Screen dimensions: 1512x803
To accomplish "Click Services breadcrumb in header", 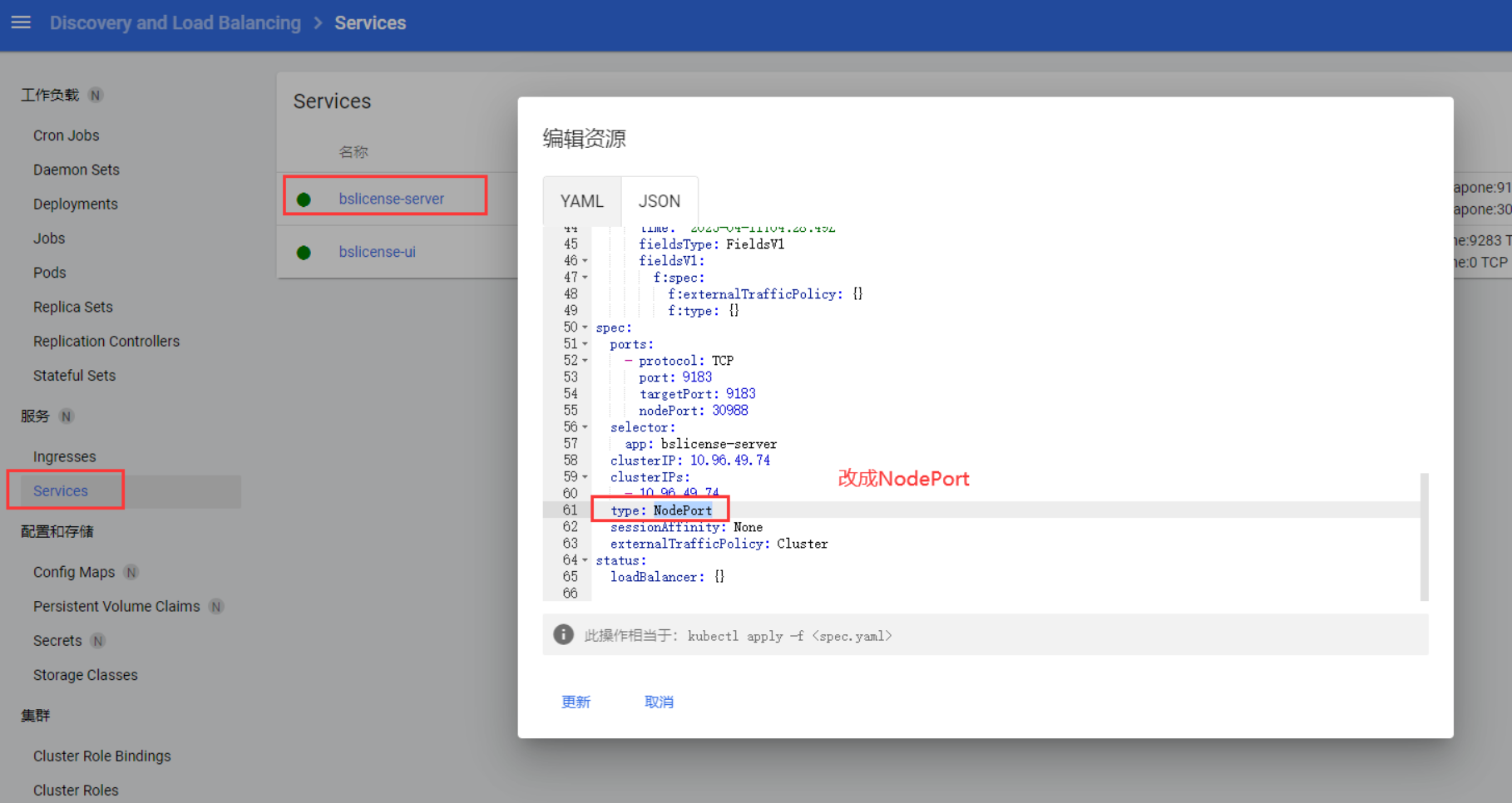I will point(370,23).
